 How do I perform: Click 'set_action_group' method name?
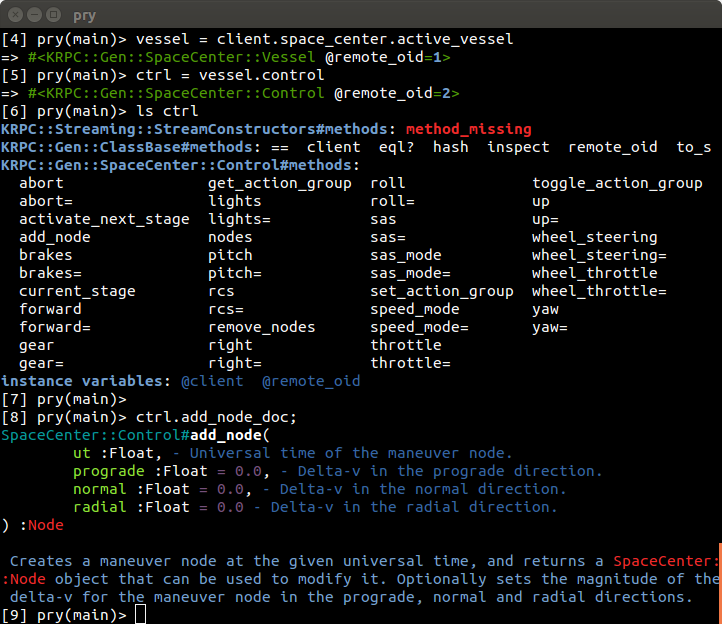point(442,291)
